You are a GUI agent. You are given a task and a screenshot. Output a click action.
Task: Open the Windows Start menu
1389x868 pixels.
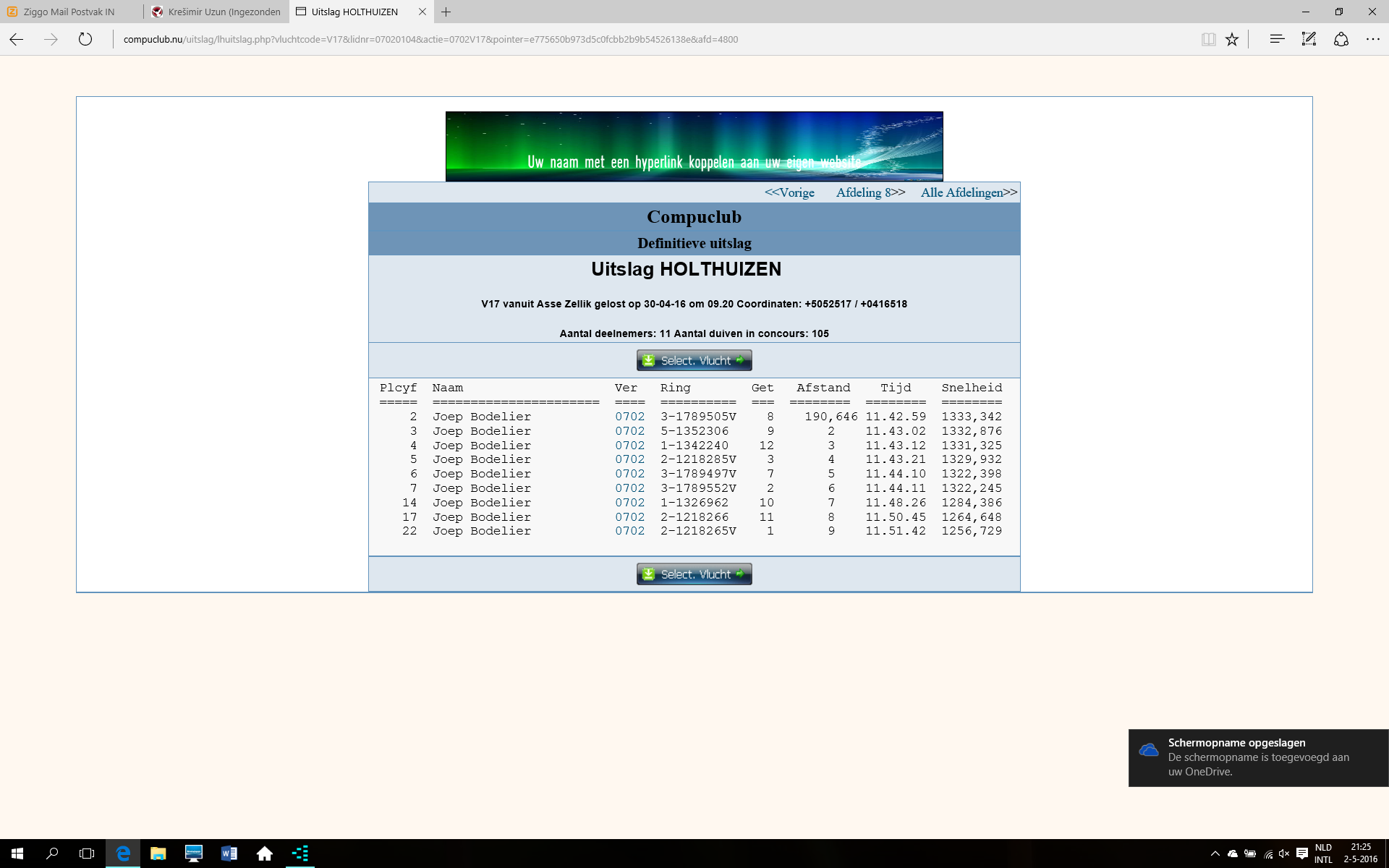tap(17, 854)
